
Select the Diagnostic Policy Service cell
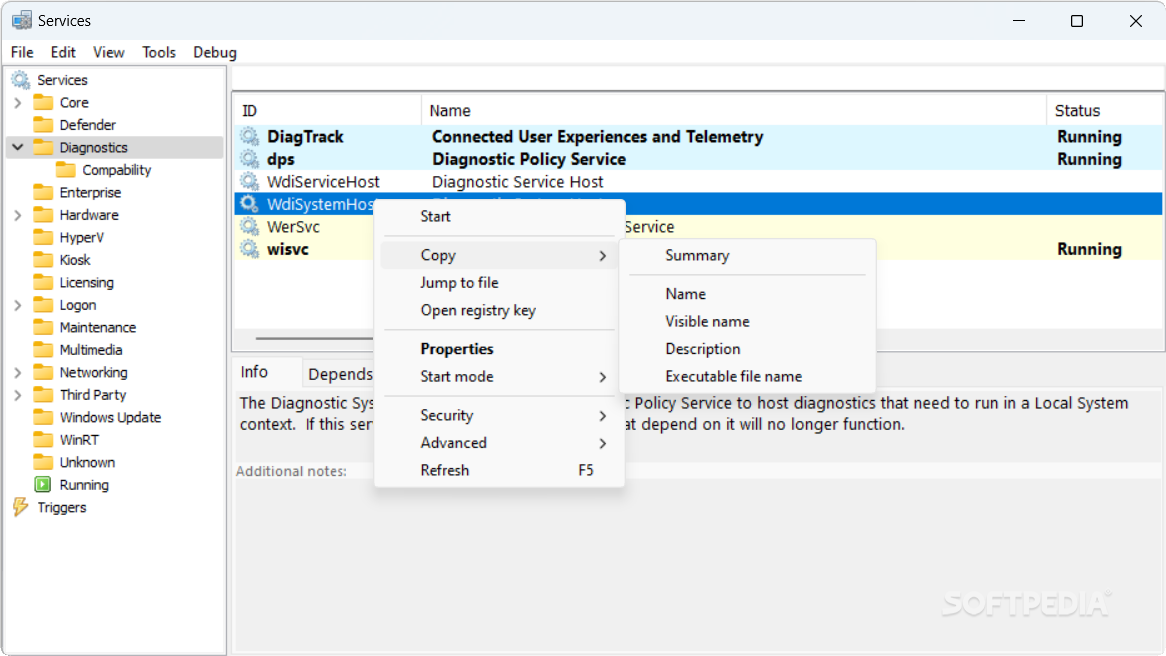[x=529, y=159]
